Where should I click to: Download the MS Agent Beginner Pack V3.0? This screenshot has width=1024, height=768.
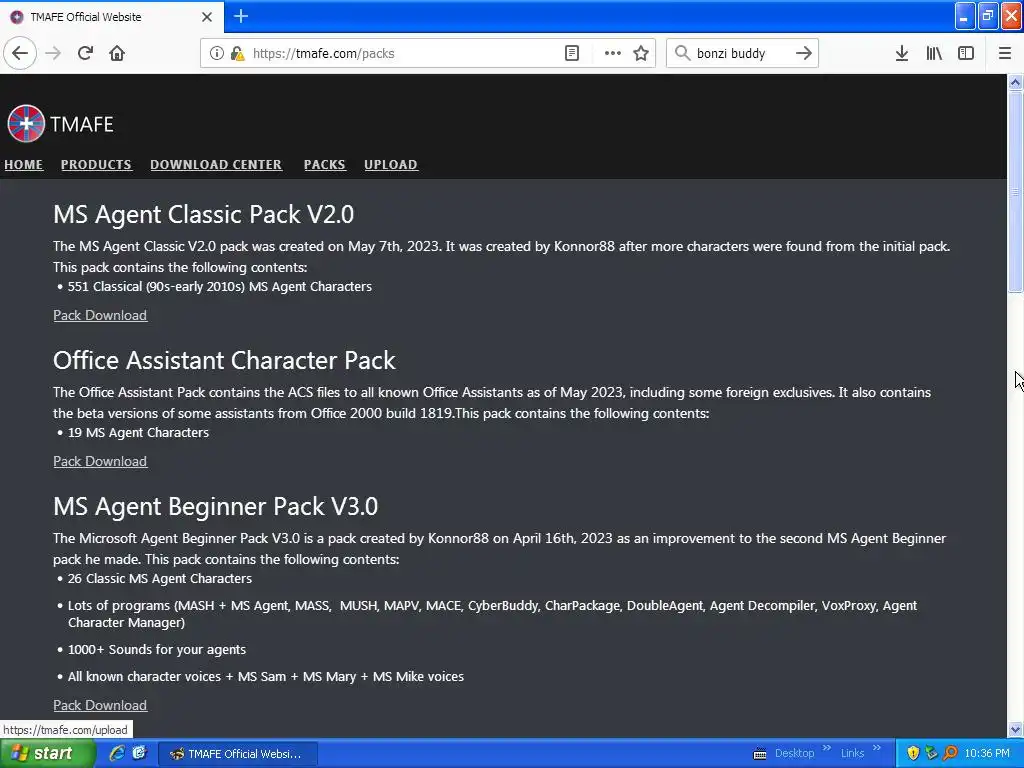click(x=100, y=705)
